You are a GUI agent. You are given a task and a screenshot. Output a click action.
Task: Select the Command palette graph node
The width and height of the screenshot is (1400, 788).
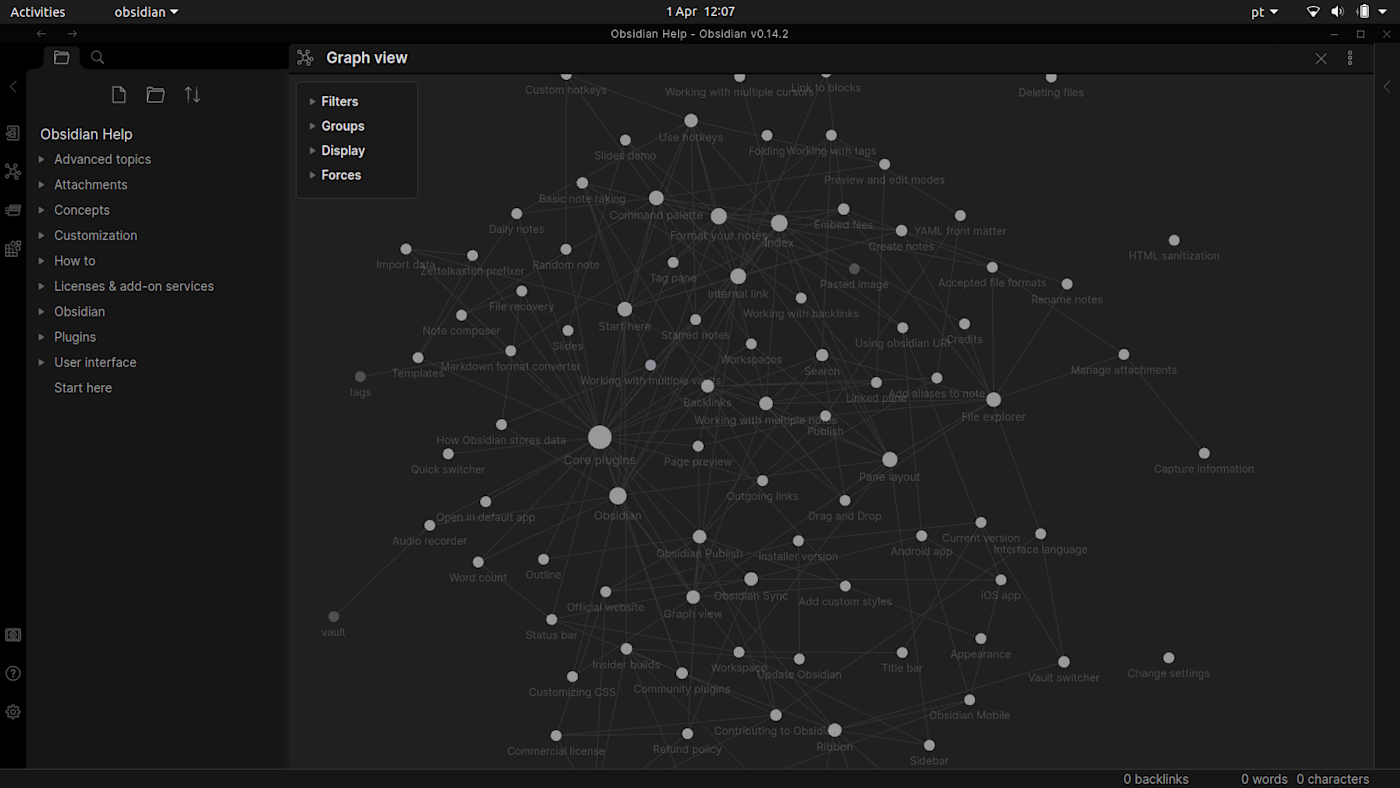click(x=656, y=198)
